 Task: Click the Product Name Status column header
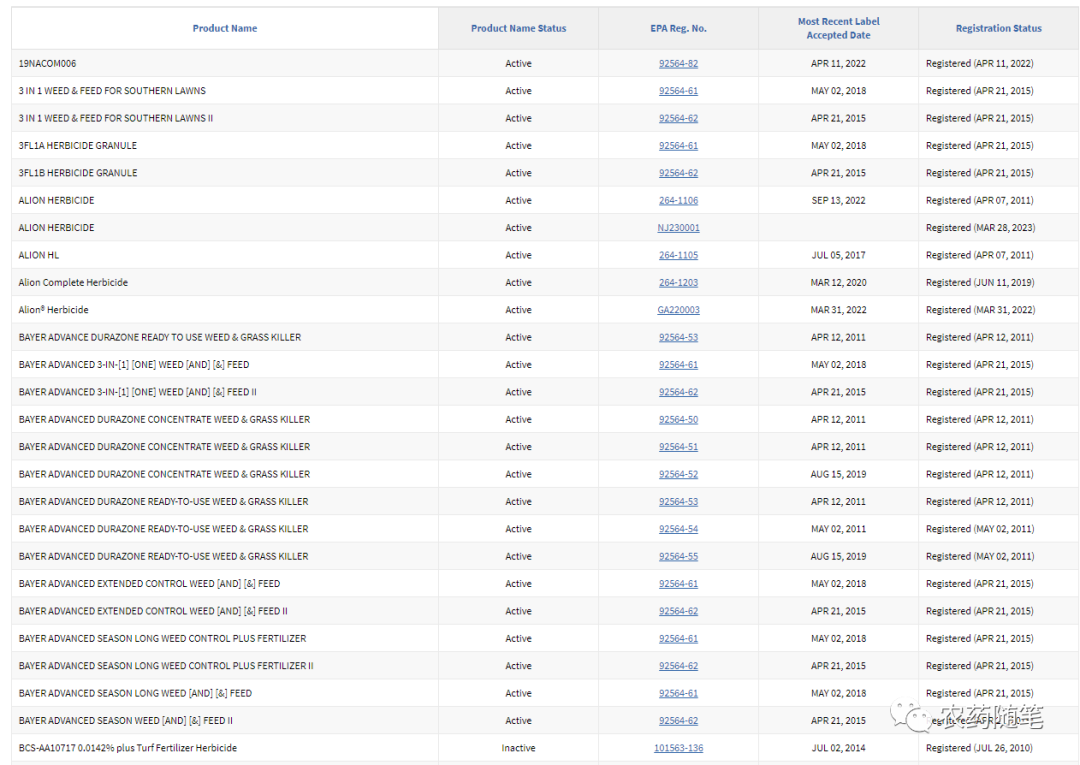coord(518,28)
